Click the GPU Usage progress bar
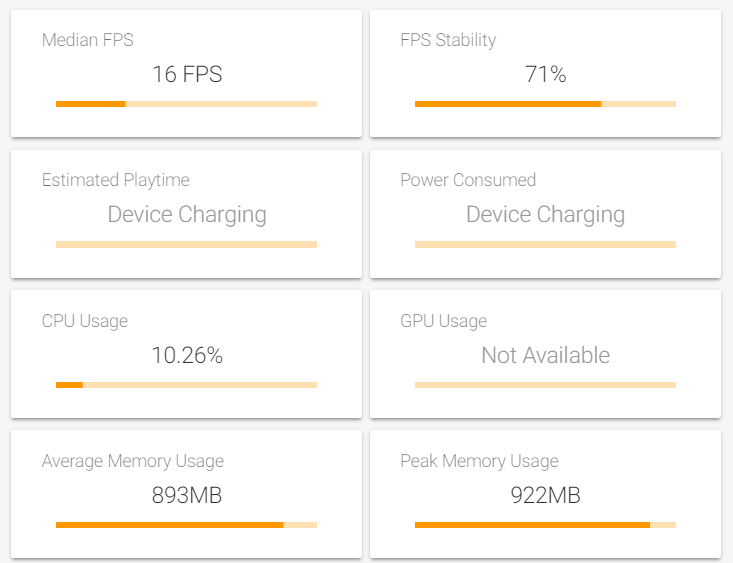The width and height of the screenshot is (733, 563). click(x=545, y=385)
